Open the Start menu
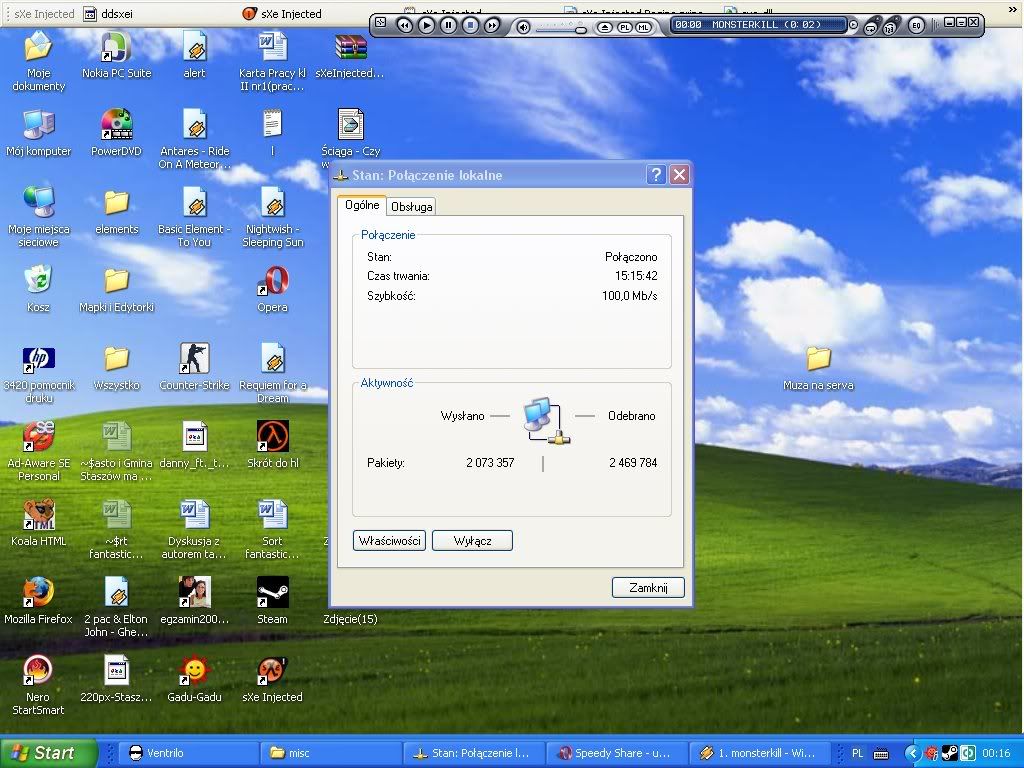Screen dimensions: 1024x768 49,753
